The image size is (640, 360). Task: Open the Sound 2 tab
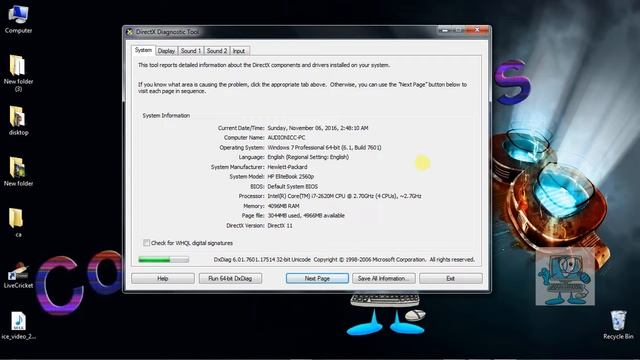(x=216, y=51)
